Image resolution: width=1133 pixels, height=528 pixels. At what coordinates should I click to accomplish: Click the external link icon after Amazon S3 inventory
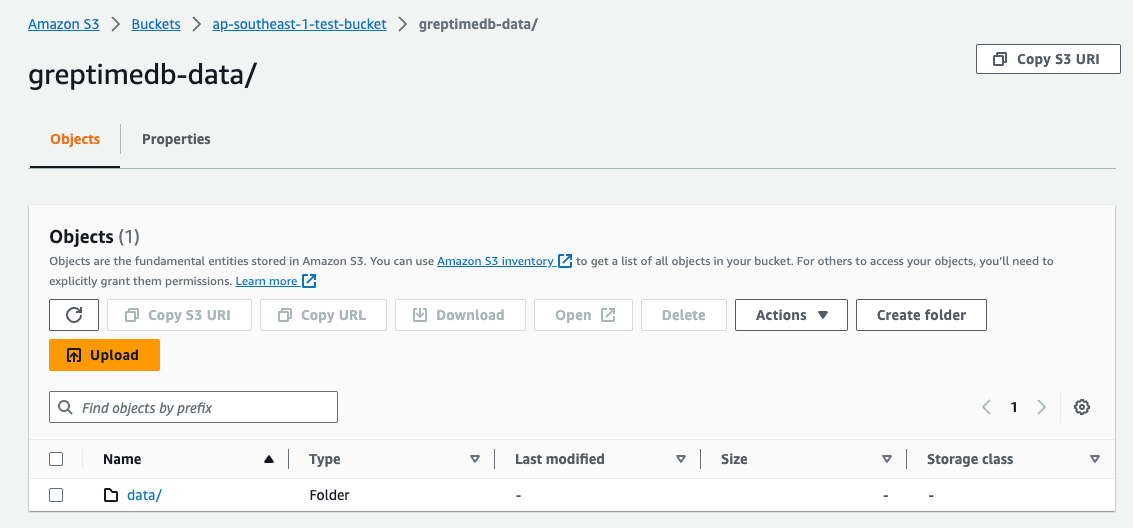pyautogui.click(x=565, y=261)
